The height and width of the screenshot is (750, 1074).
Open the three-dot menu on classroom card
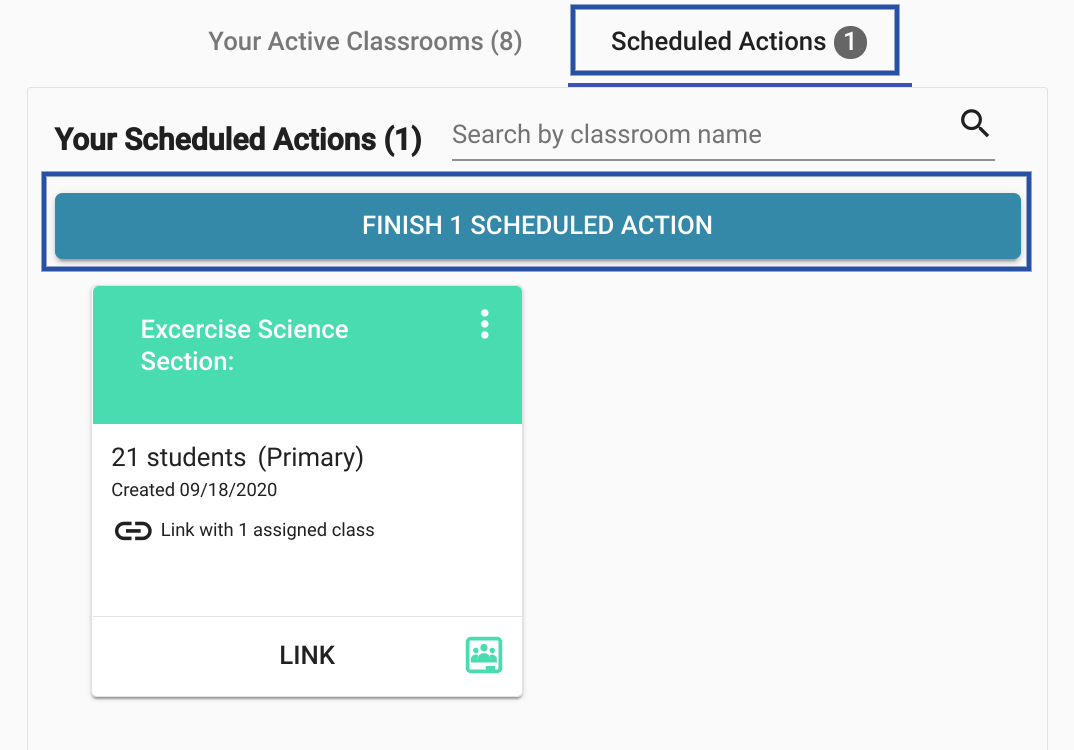[x=485, y=324]
